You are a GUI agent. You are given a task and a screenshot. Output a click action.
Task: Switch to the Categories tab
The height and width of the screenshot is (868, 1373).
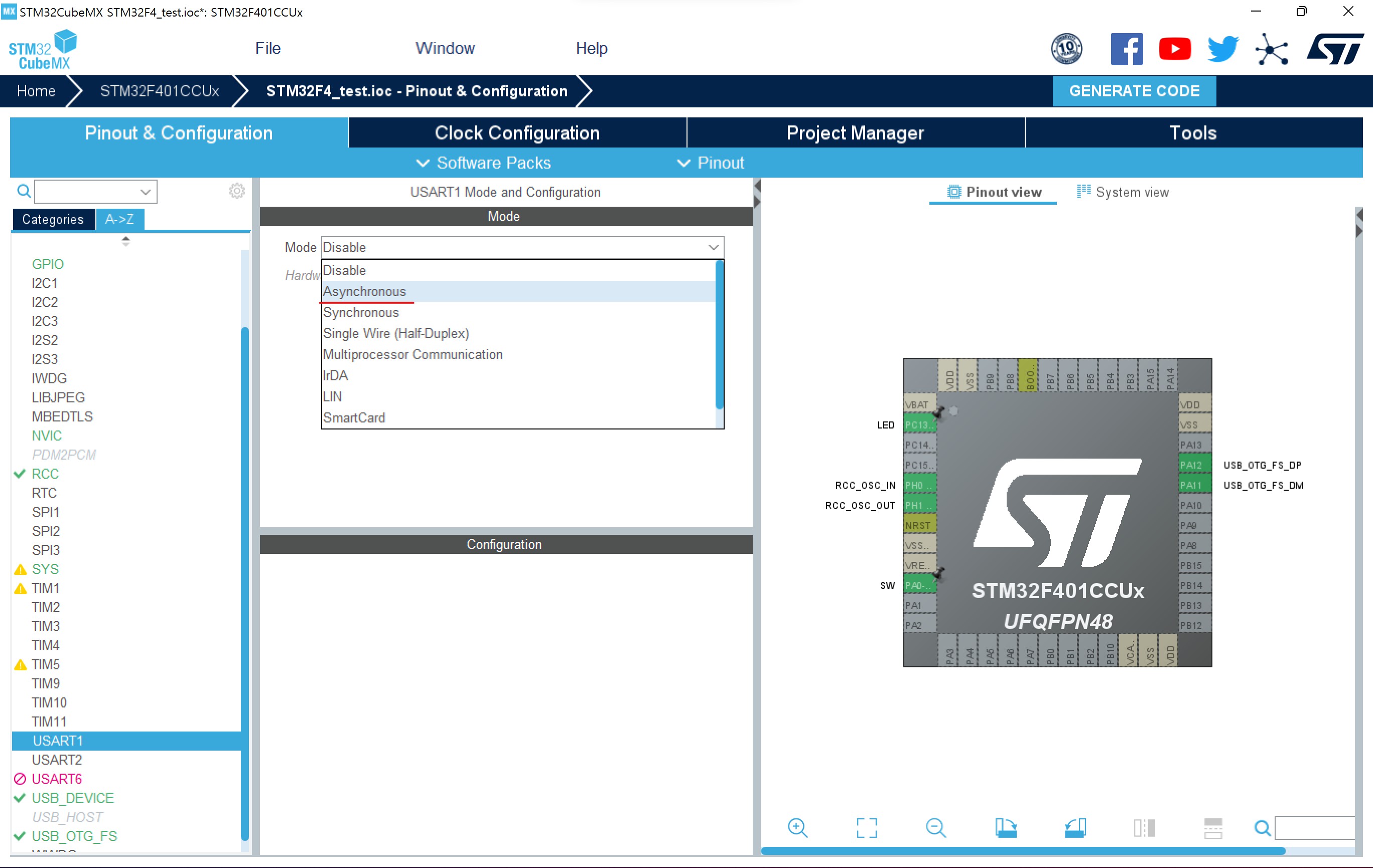point(53,219)
